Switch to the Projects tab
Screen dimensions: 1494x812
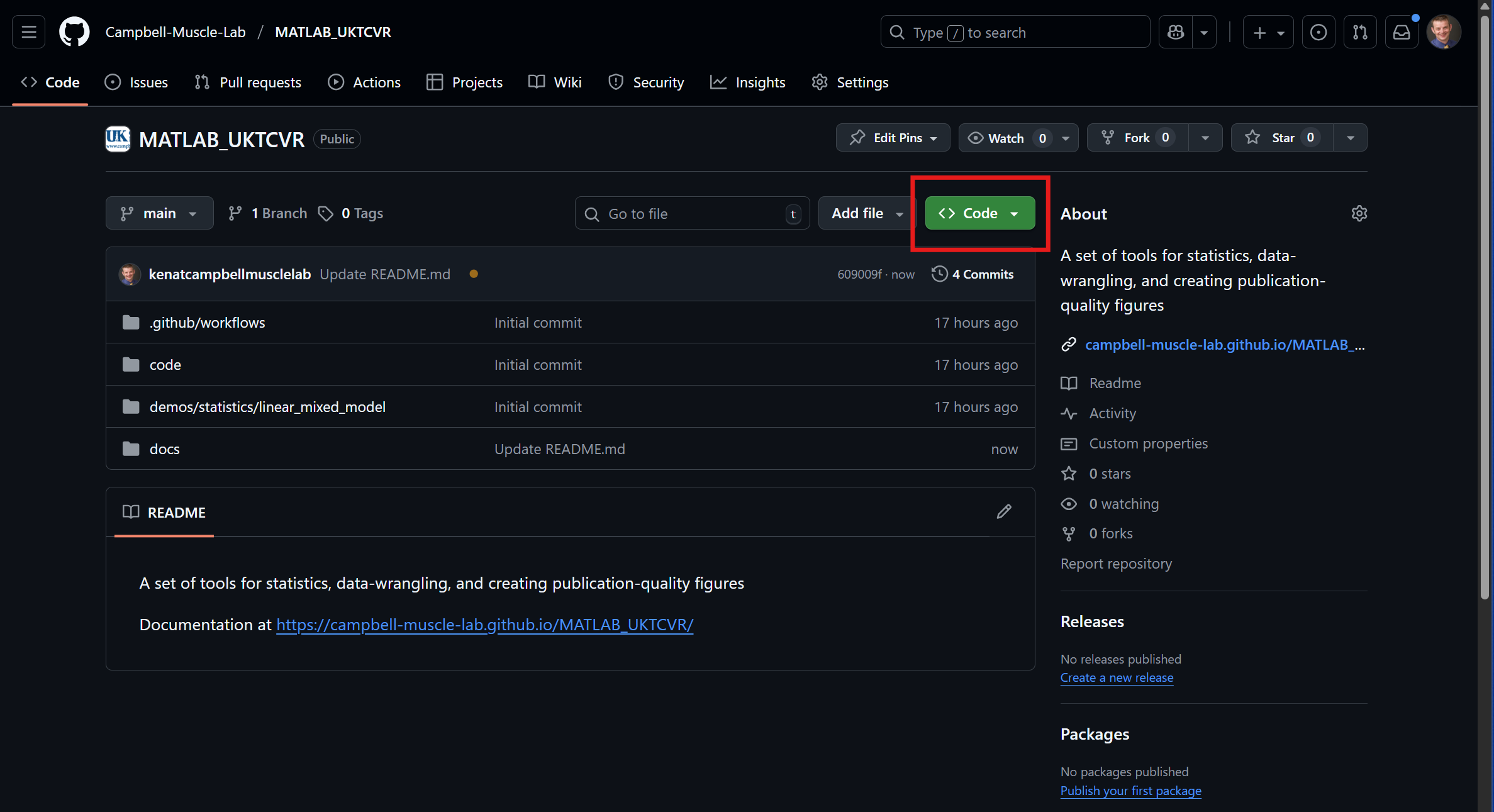[x=464, y=82]
